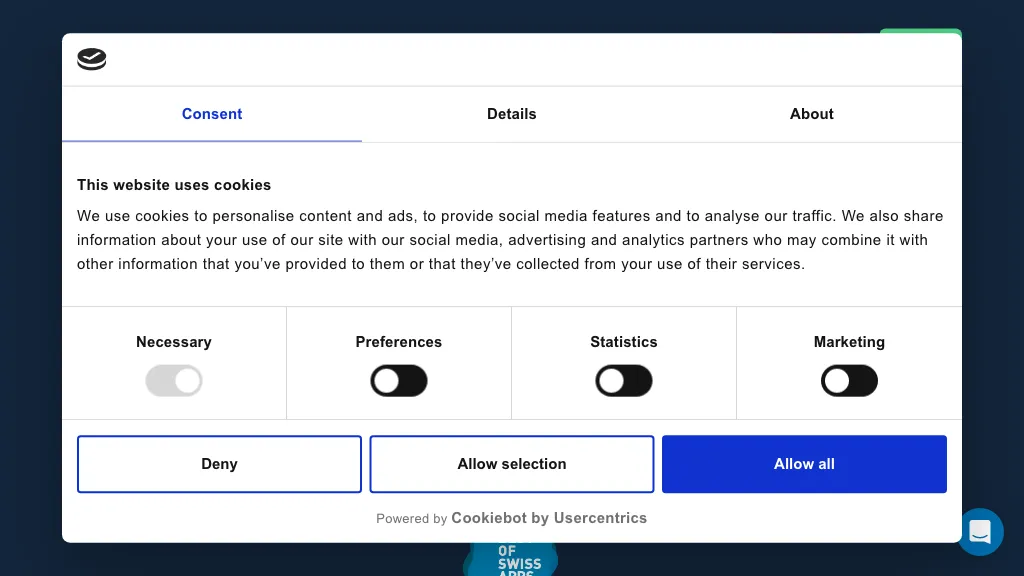Open the Details tab
1024x576 pixels.
(512, 114)
